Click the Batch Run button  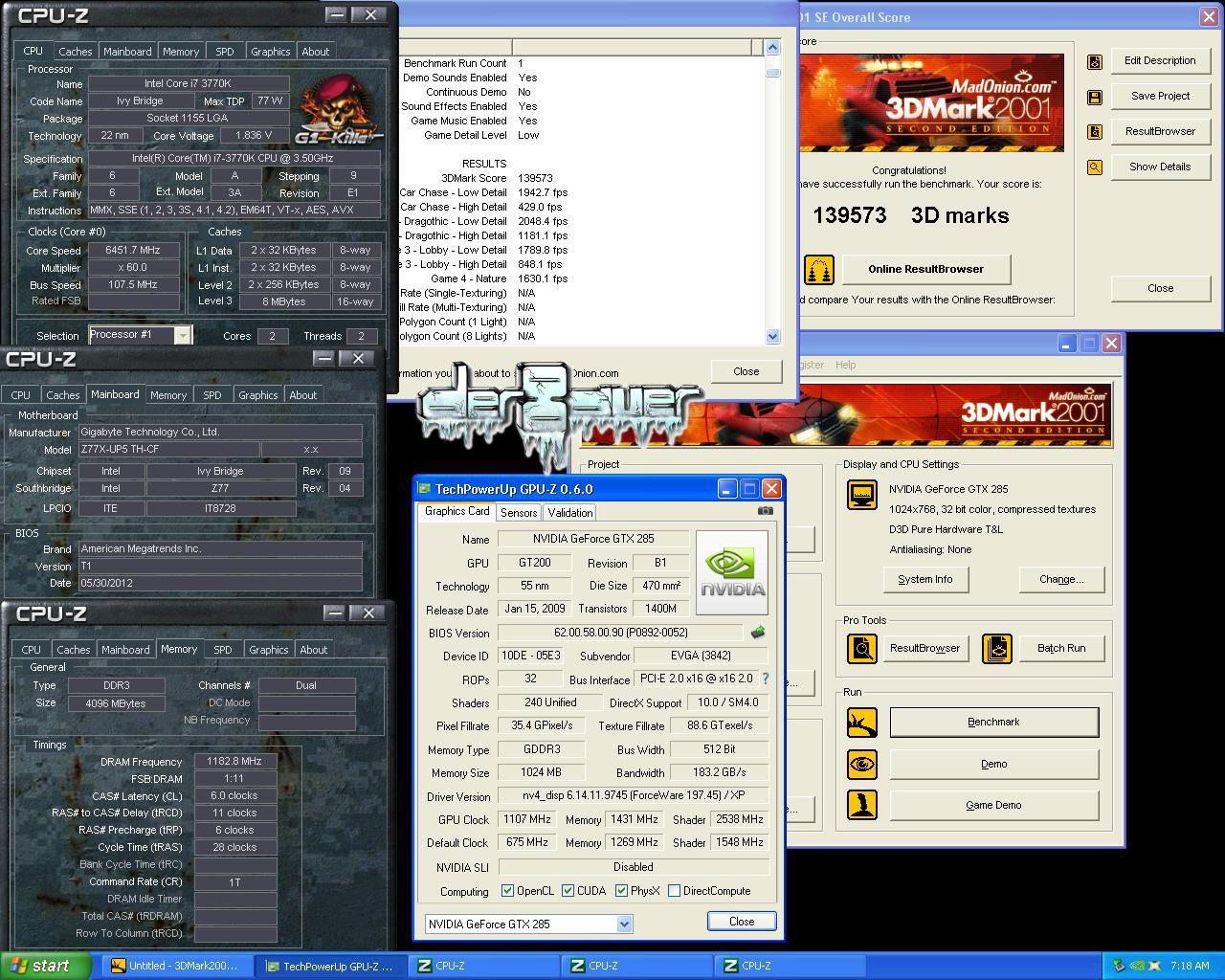point(1061,648)
